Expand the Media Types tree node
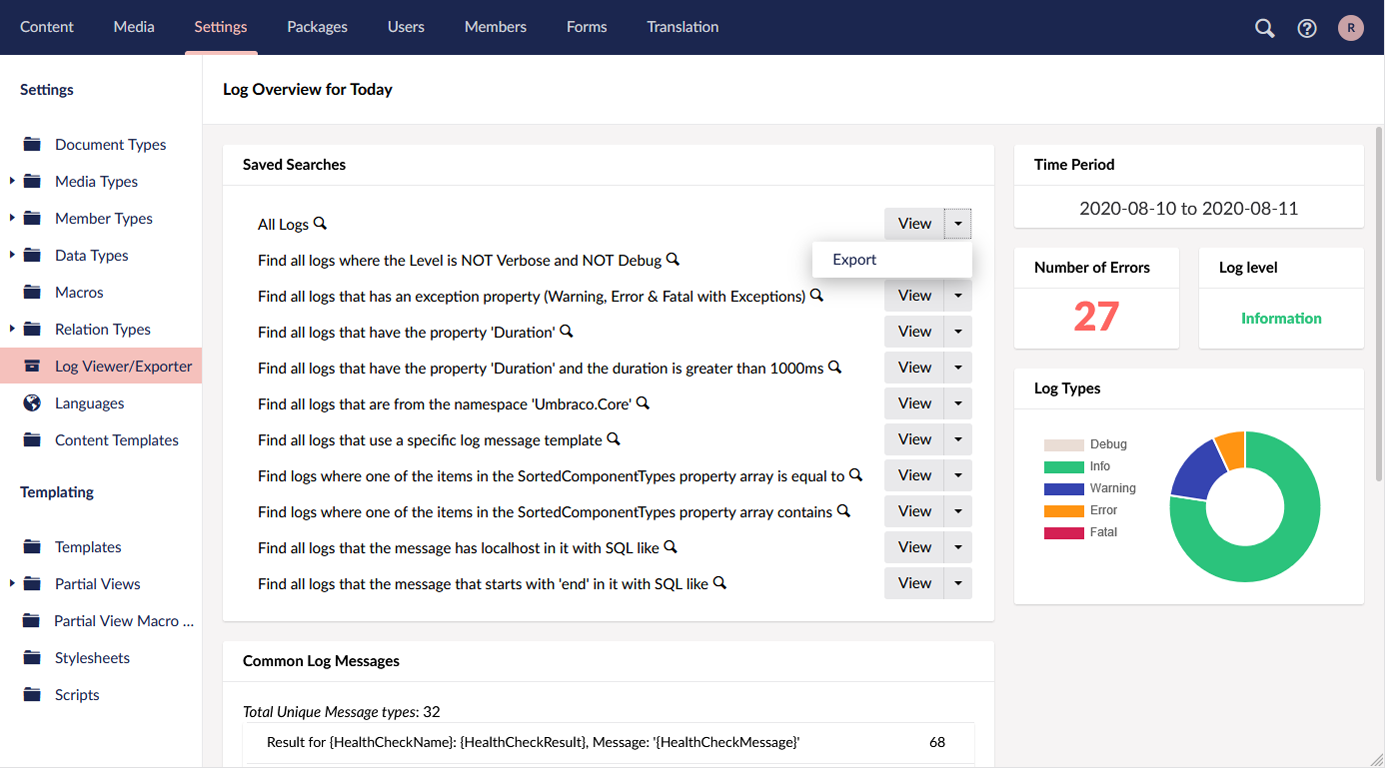The height and width of the screenshot is (768, 1385). point(12,181)
